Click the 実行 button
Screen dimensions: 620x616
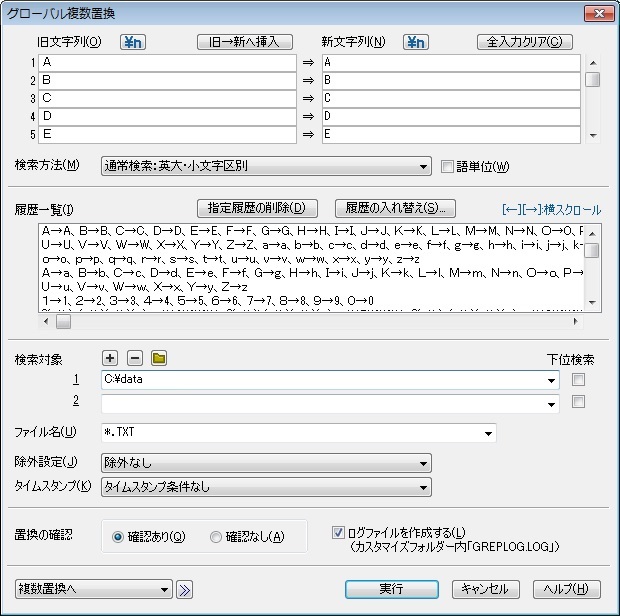click(x=391, y=589)
